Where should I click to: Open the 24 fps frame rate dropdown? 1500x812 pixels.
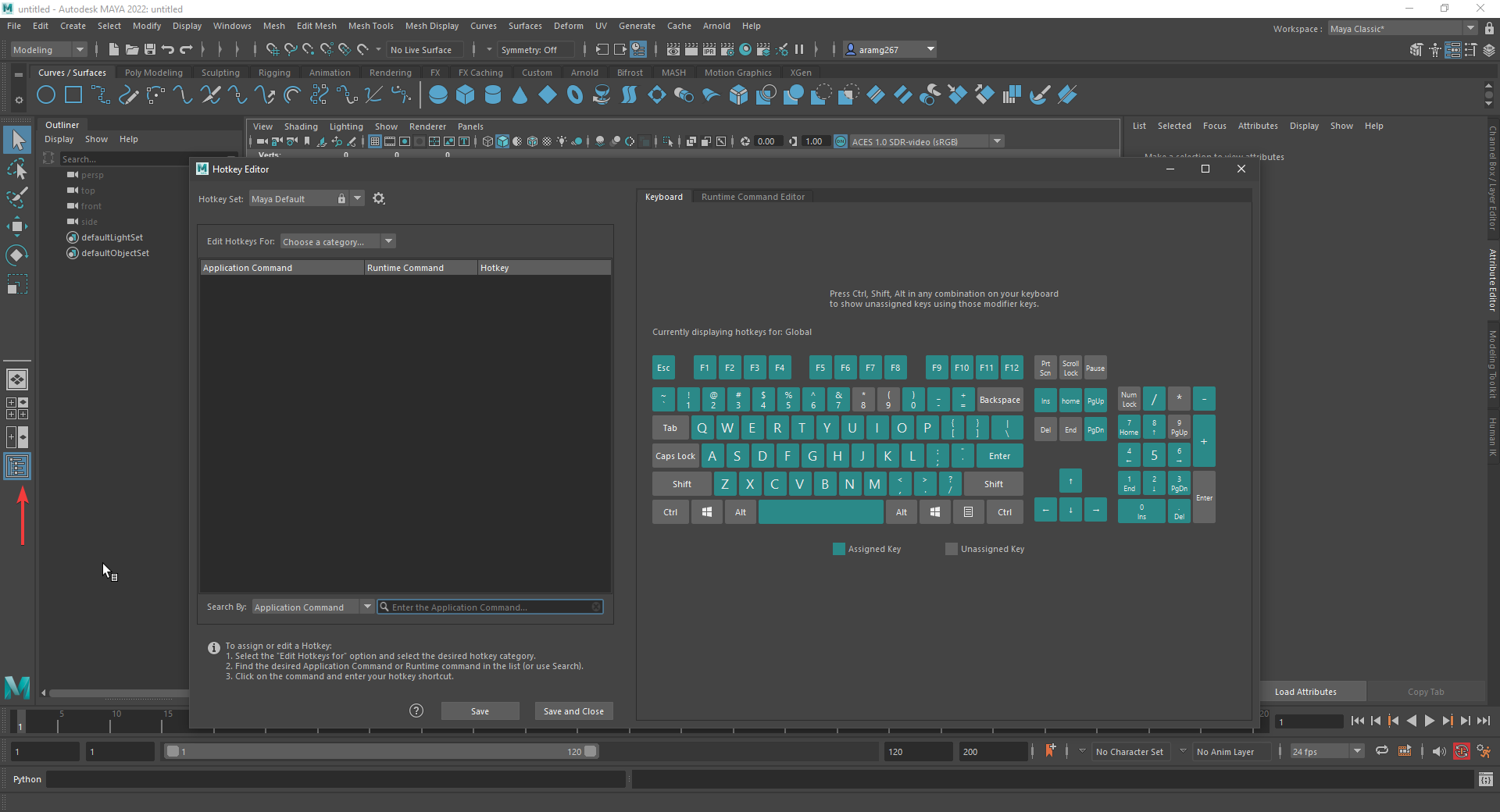[x=1327, y=751]
